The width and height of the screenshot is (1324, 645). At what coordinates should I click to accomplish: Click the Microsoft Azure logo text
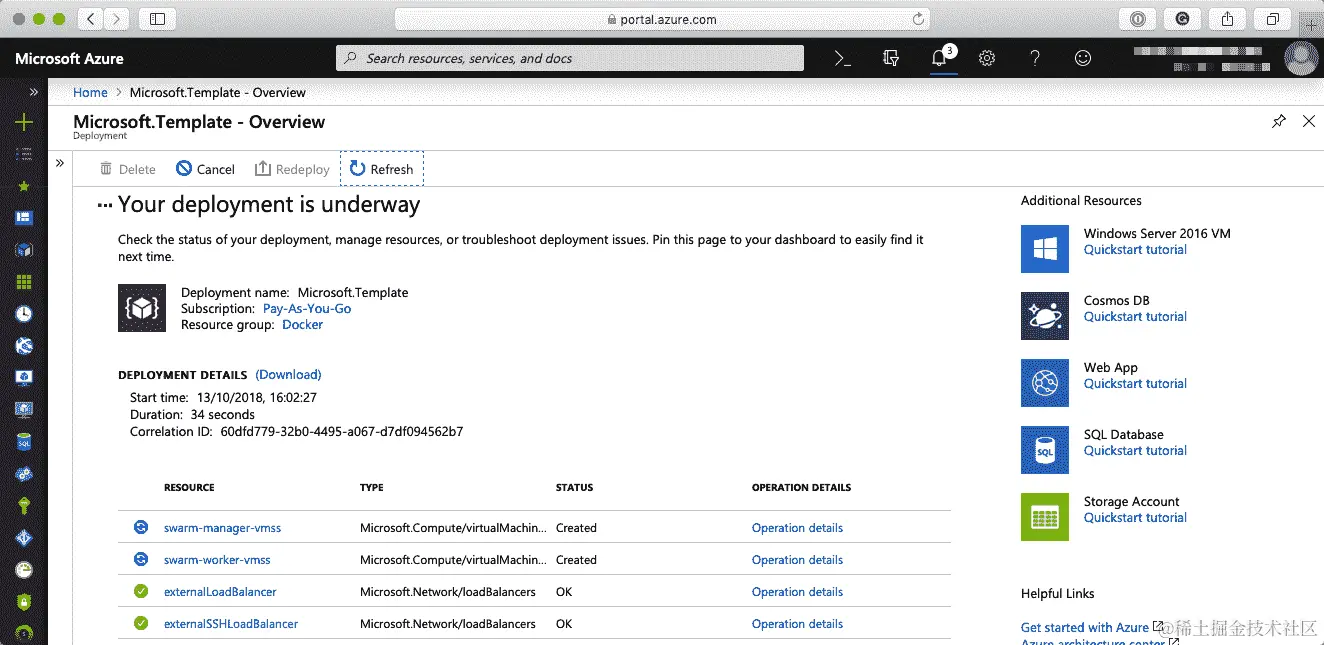[x=69, y=59]
